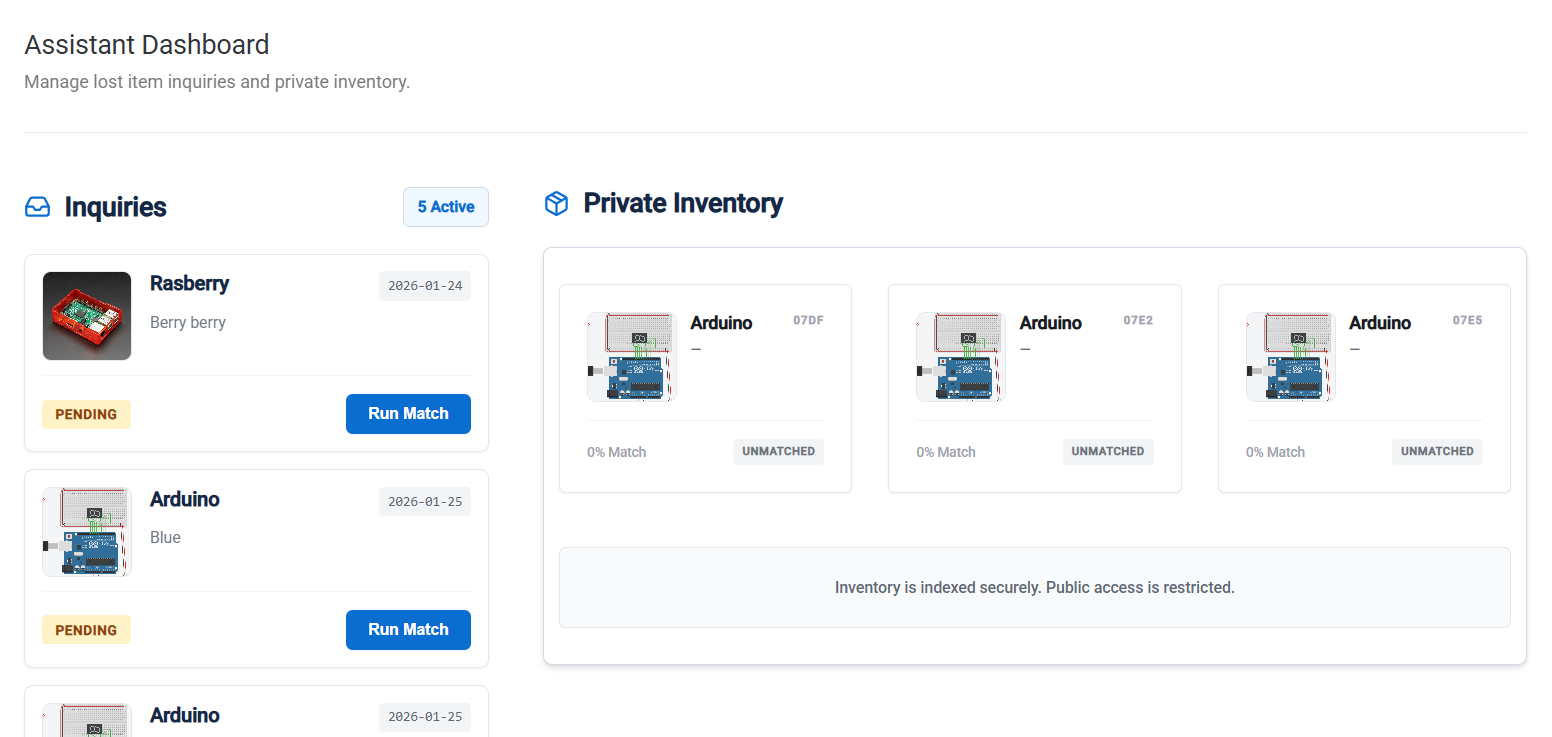Run Match for the Rasberry inquiry
The width and height of the screenshot is (1552, 737).
pyautogui.click(x=408, y=414)
